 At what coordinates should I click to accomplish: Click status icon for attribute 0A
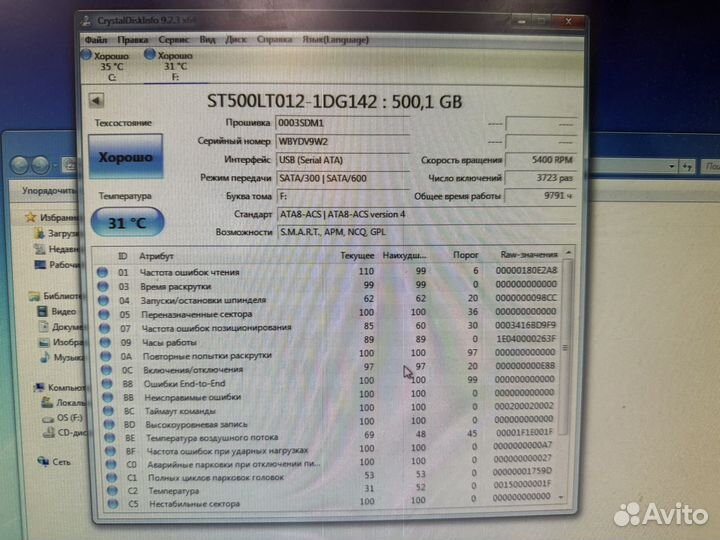pyautogui.click(x=106, y=356)
